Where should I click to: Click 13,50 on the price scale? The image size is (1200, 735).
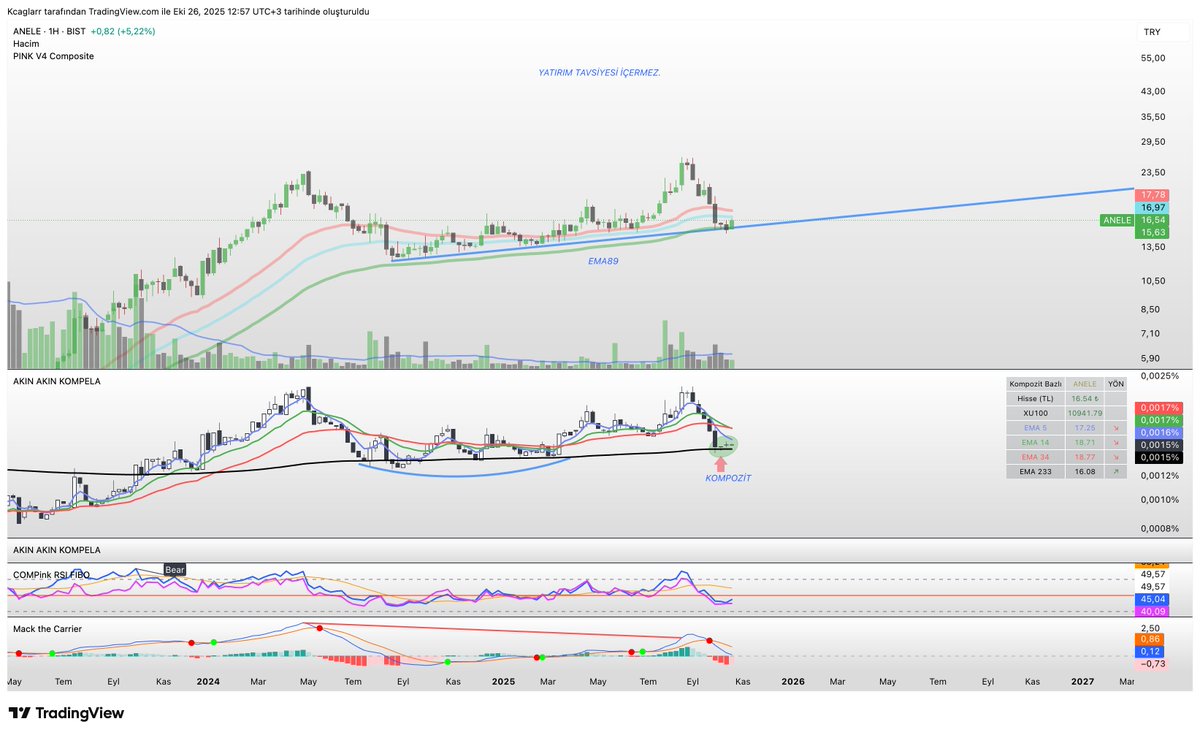pyautogui.click(x=1153, y=246)
